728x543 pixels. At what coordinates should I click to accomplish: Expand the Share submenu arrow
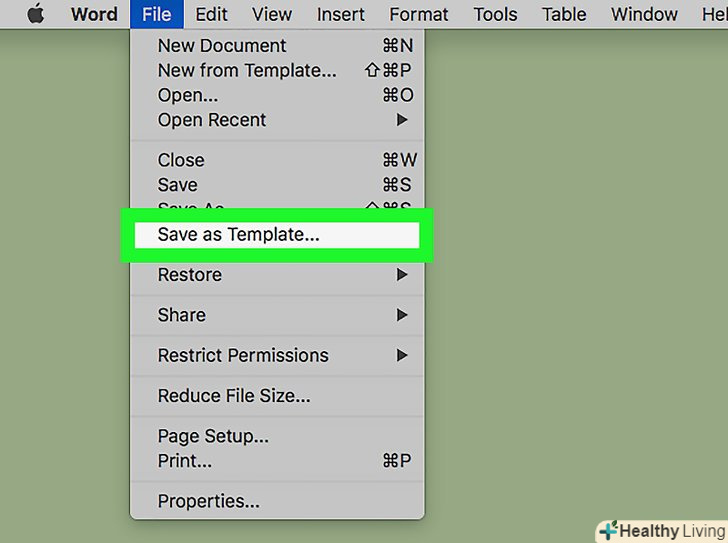tap(402, 315)
